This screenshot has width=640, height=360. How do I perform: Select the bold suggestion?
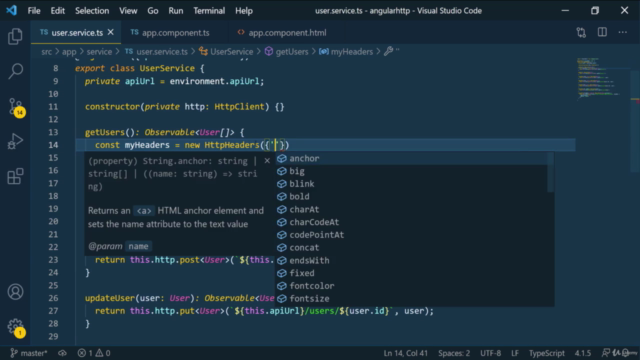(411, 196)
